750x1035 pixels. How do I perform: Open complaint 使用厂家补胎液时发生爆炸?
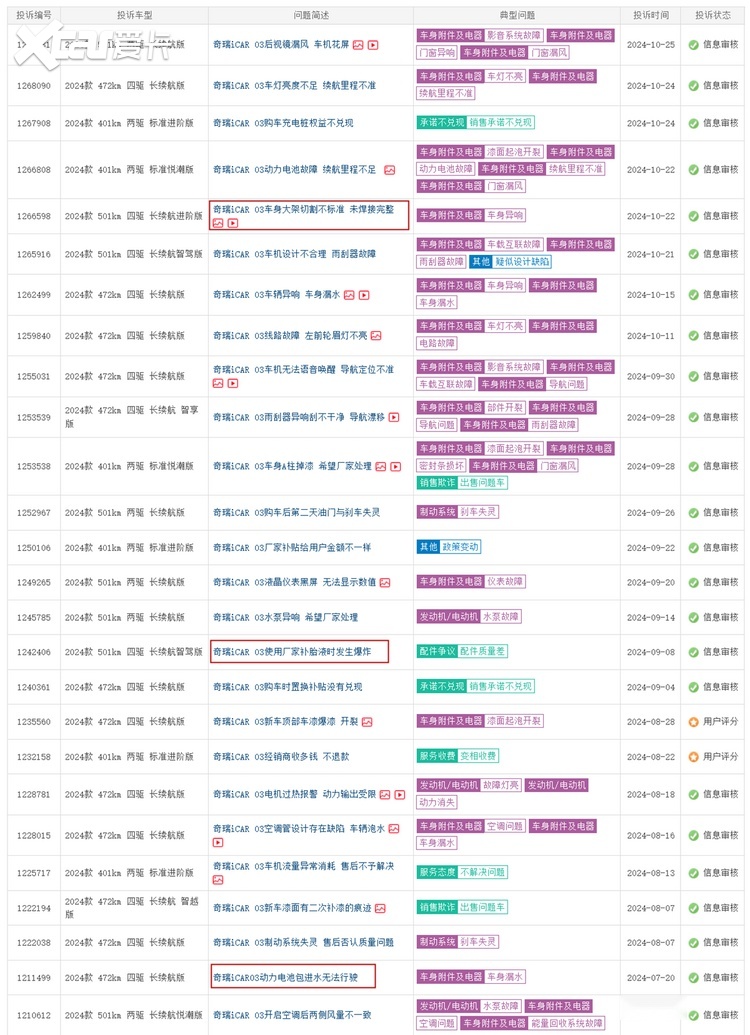[x=291, y=652]
